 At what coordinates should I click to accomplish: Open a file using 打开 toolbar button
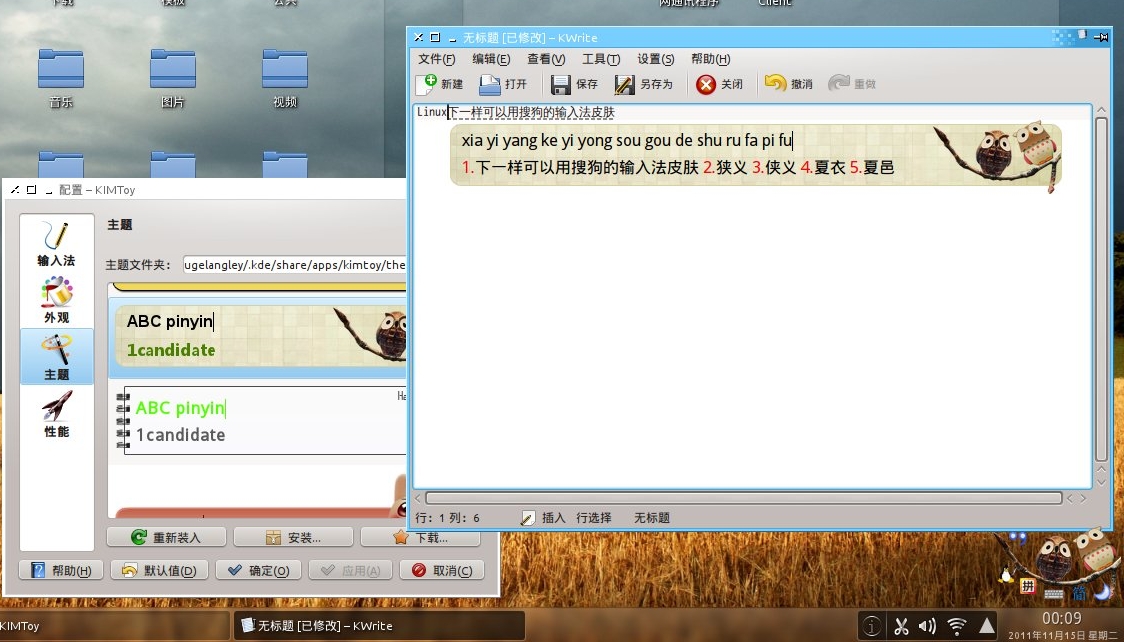click(503, 84)
